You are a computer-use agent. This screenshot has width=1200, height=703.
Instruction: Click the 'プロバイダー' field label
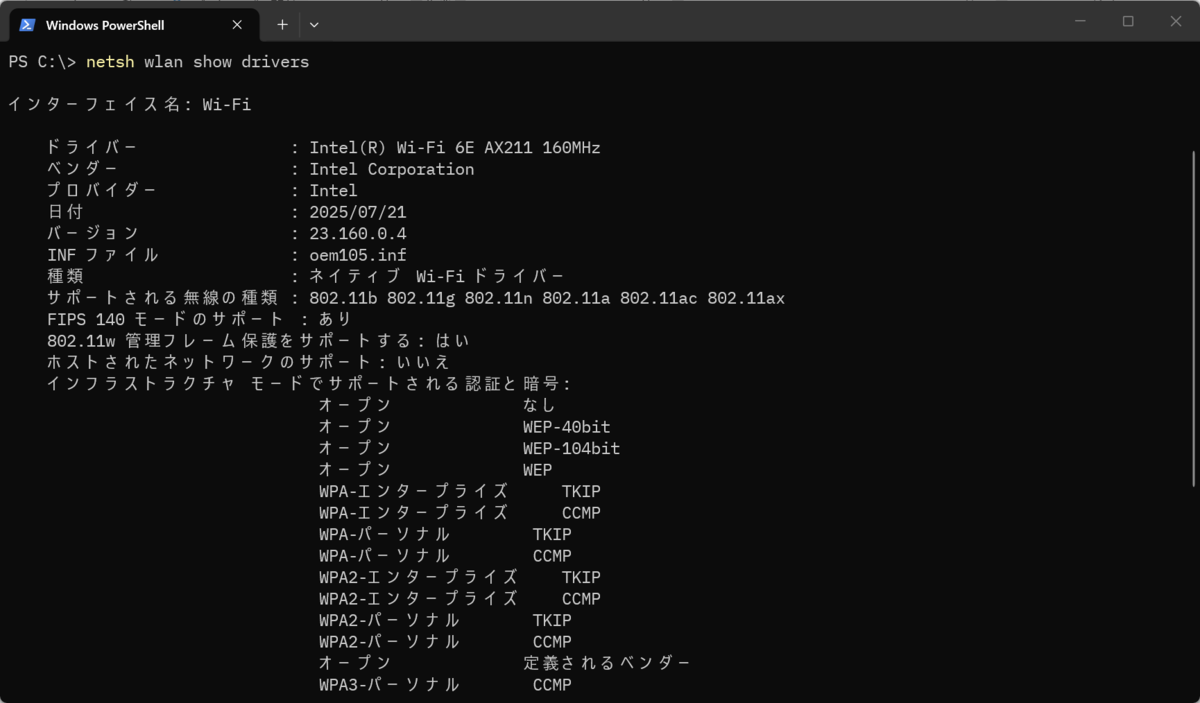(x=102, y=190)
